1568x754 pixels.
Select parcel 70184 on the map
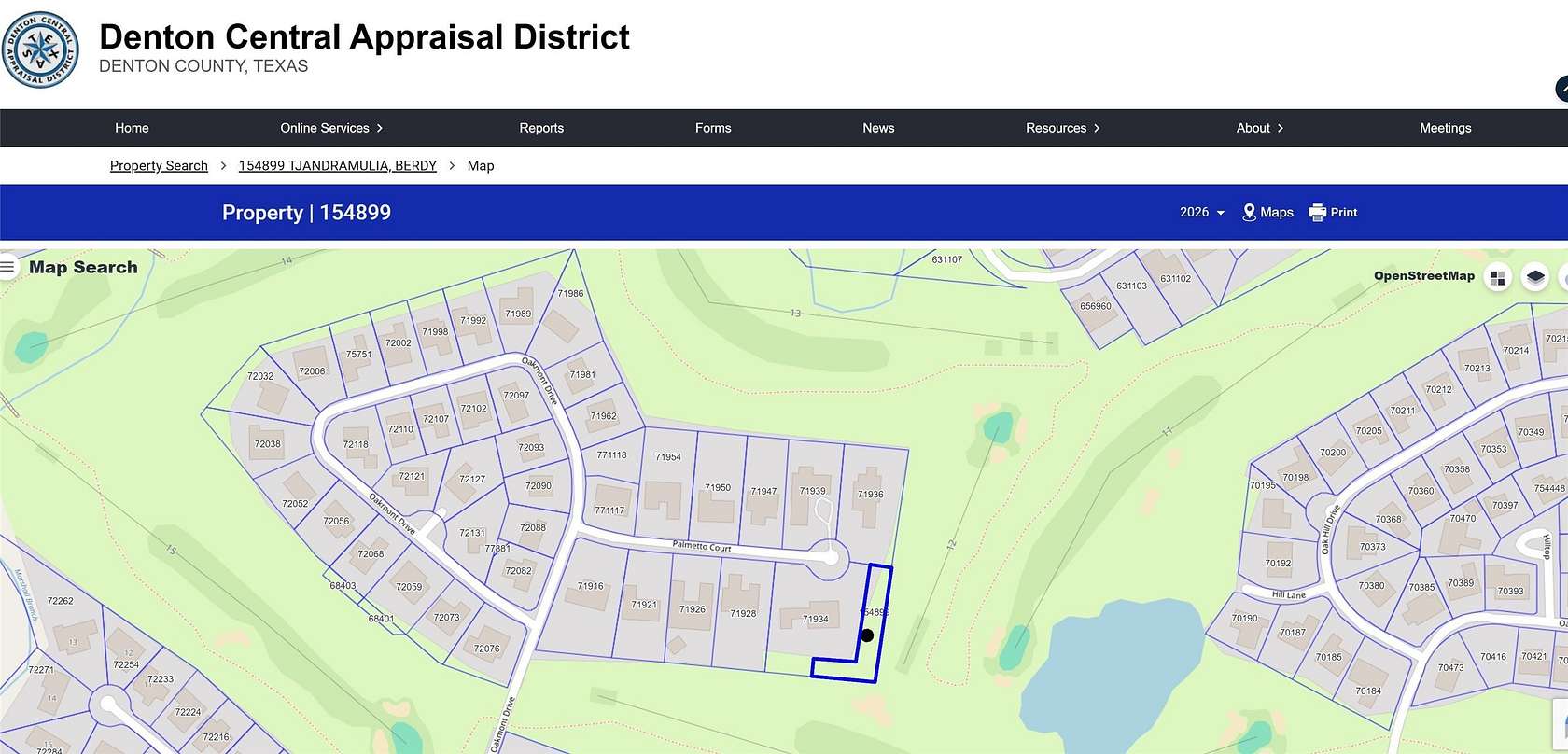(1368, 691)
